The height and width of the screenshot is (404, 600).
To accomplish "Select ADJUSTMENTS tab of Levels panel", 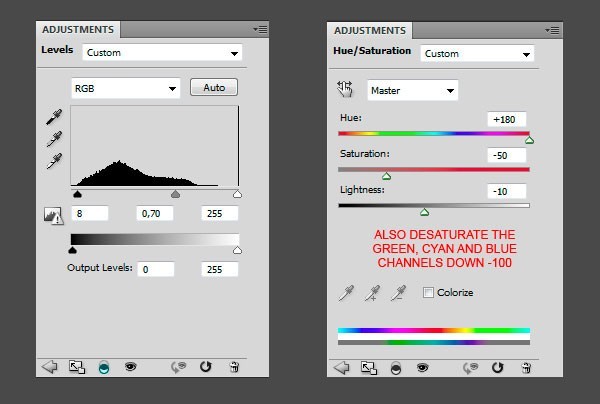I will 78,29.
